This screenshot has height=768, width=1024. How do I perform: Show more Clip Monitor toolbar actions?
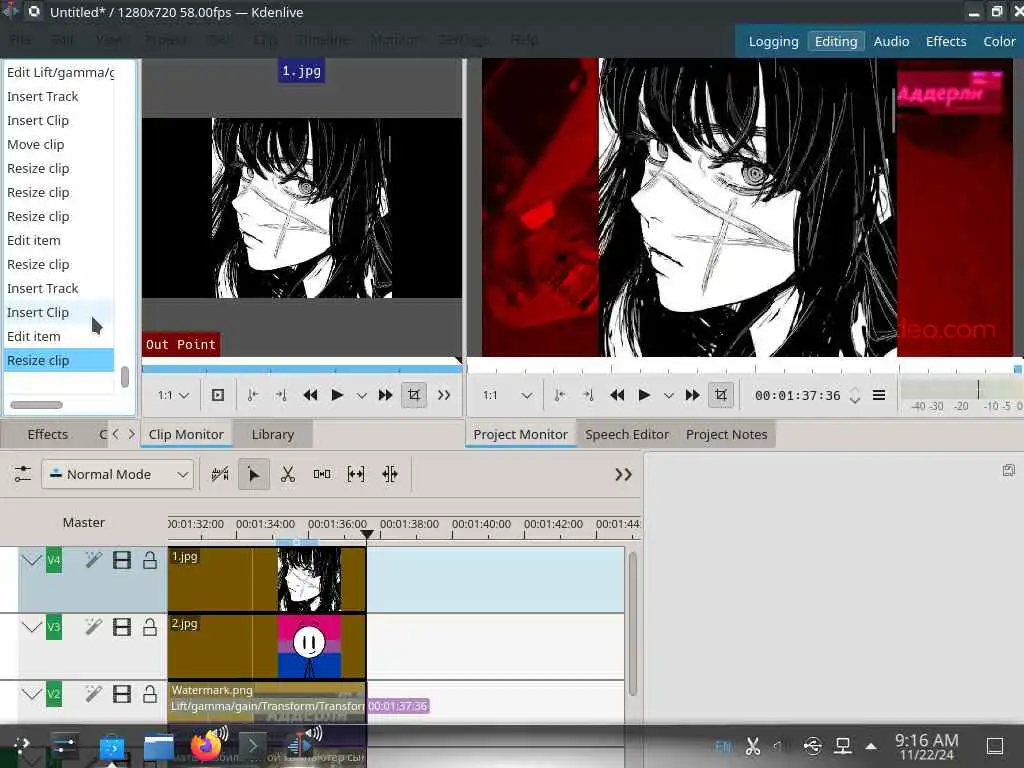(x=444, y=395)
